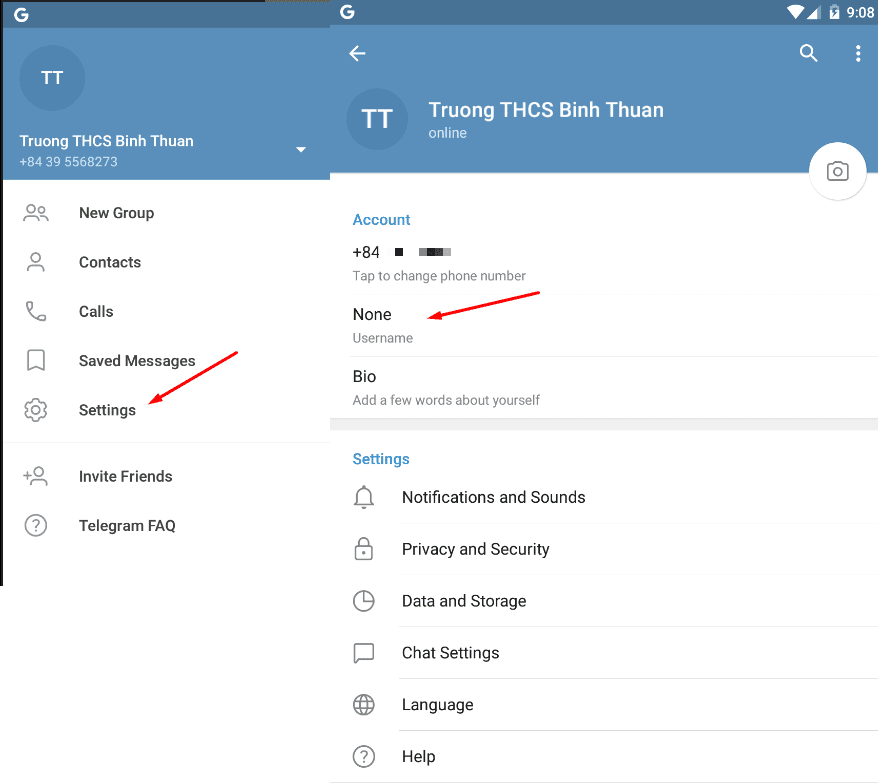Tap Bio to add a description

click(604, 388)
